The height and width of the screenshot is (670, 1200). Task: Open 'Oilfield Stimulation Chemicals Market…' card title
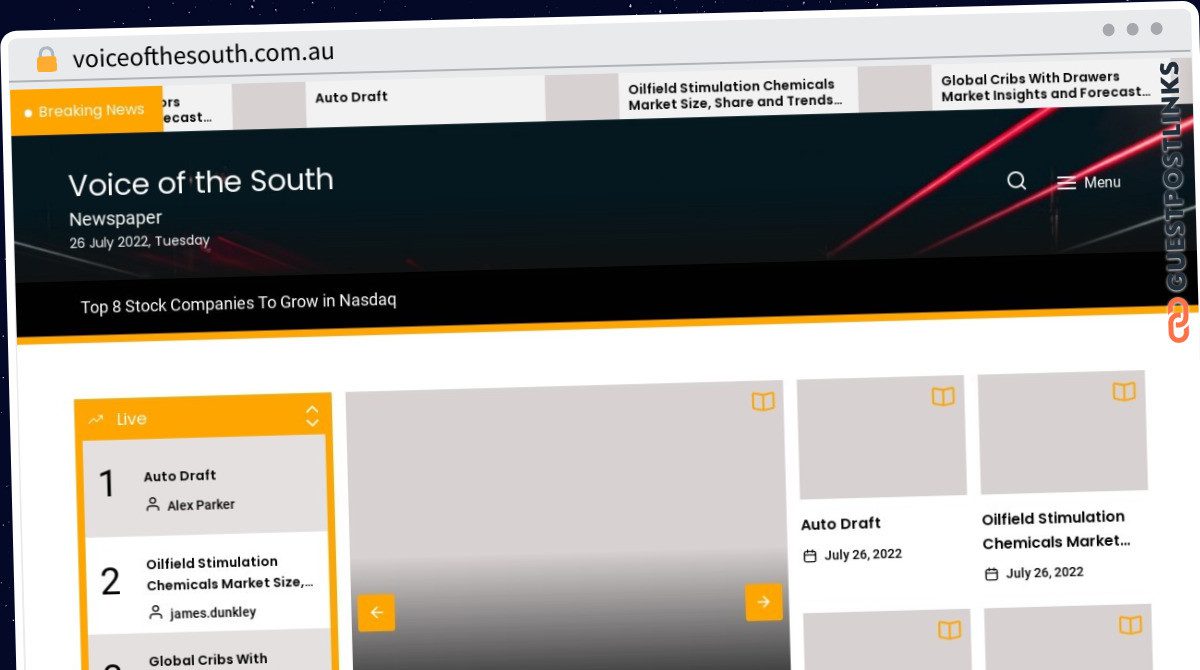click(1055, 530)
